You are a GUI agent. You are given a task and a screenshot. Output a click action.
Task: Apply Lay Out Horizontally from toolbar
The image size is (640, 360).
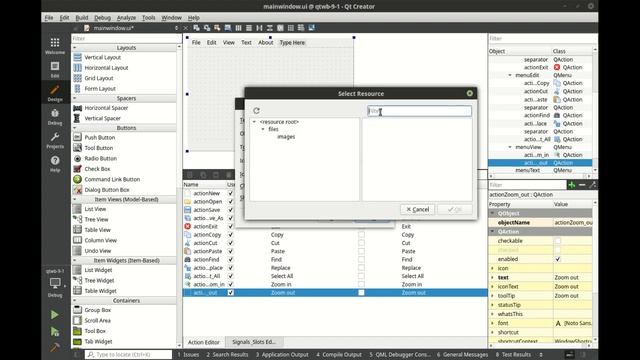click(238, 28)
